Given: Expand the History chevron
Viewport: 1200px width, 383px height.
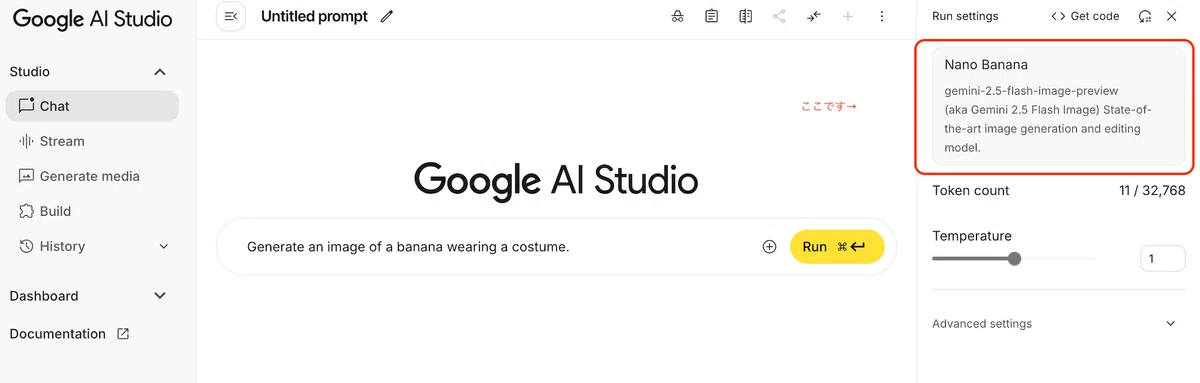Looking at the screenshot, I should point(164,246).
